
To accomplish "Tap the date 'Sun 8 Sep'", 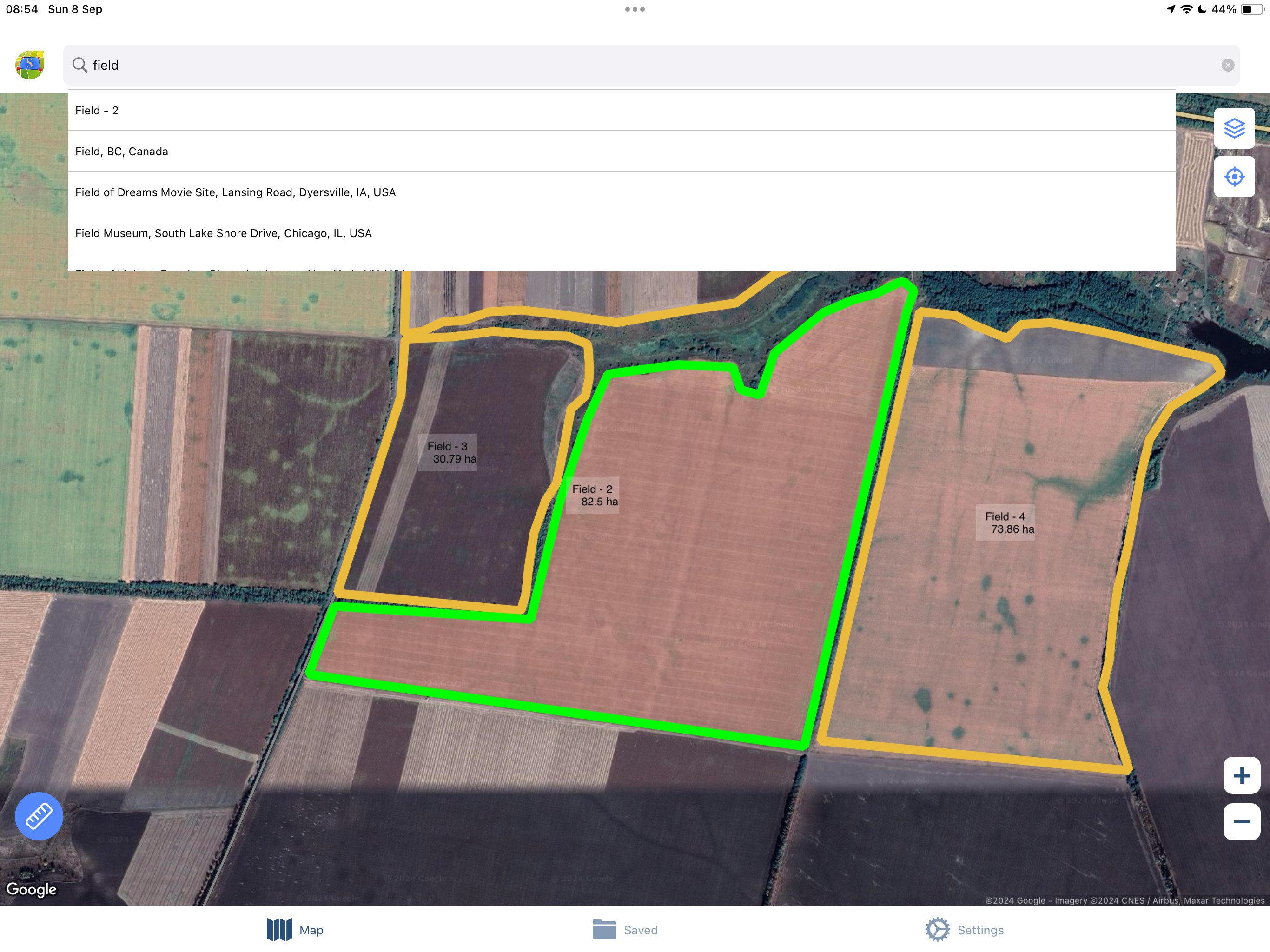I will tap(75, 9).
